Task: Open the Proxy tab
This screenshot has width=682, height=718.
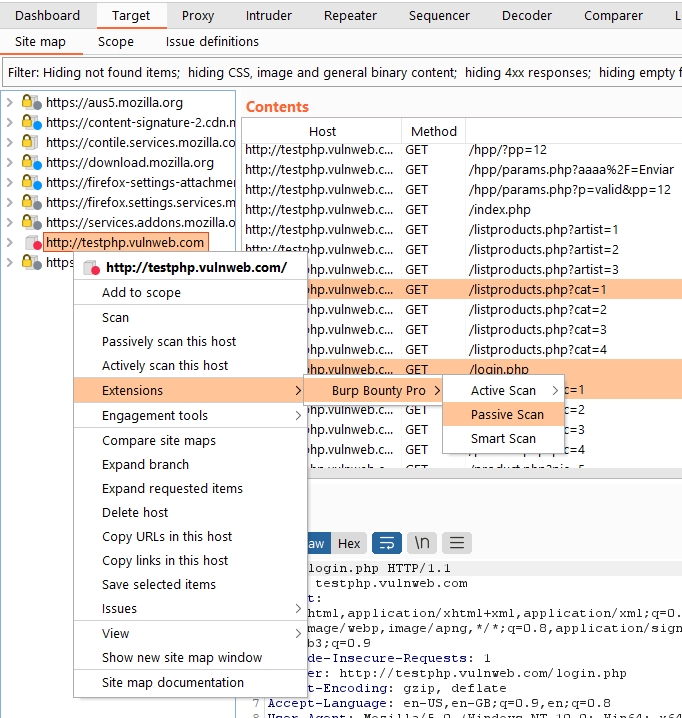Action: [x=198, y=15]
